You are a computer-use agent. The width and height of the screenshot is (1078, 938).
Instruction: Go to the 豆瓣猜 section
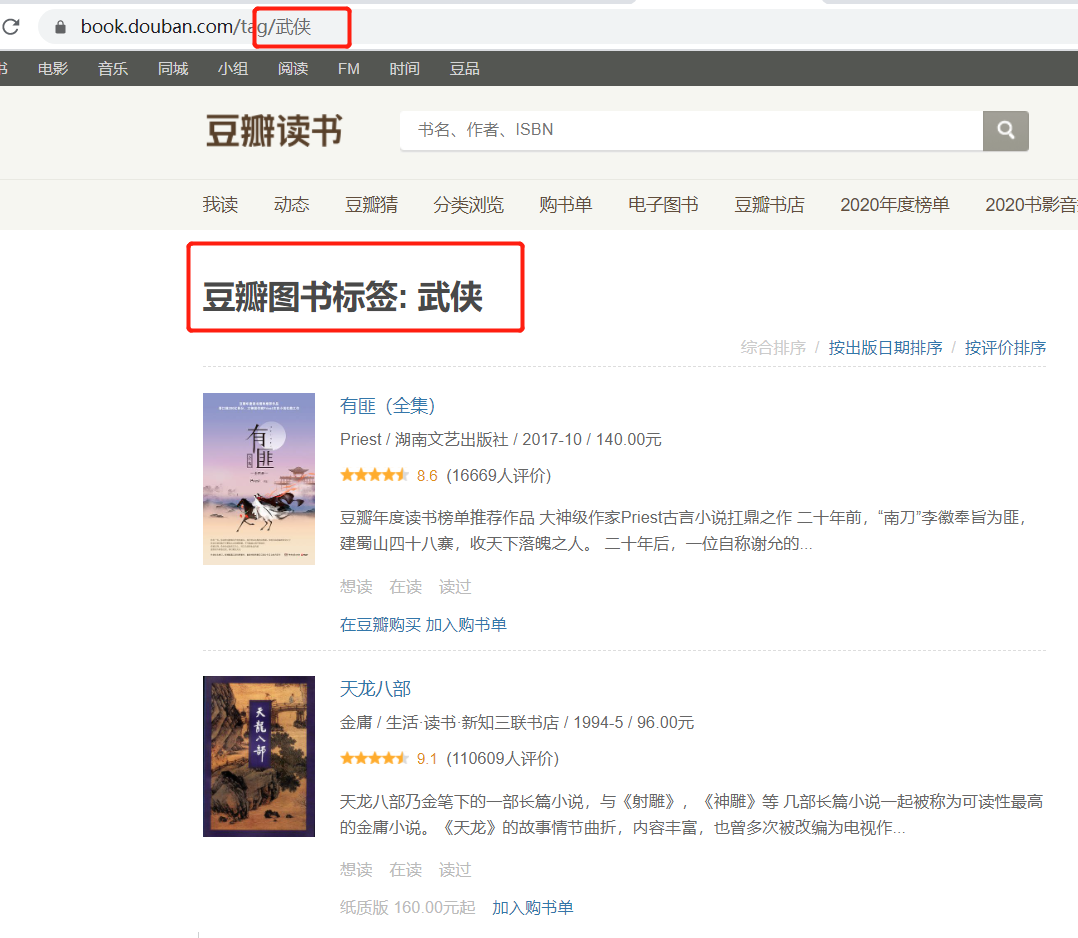pyautogui.click(x=371, y=205)
